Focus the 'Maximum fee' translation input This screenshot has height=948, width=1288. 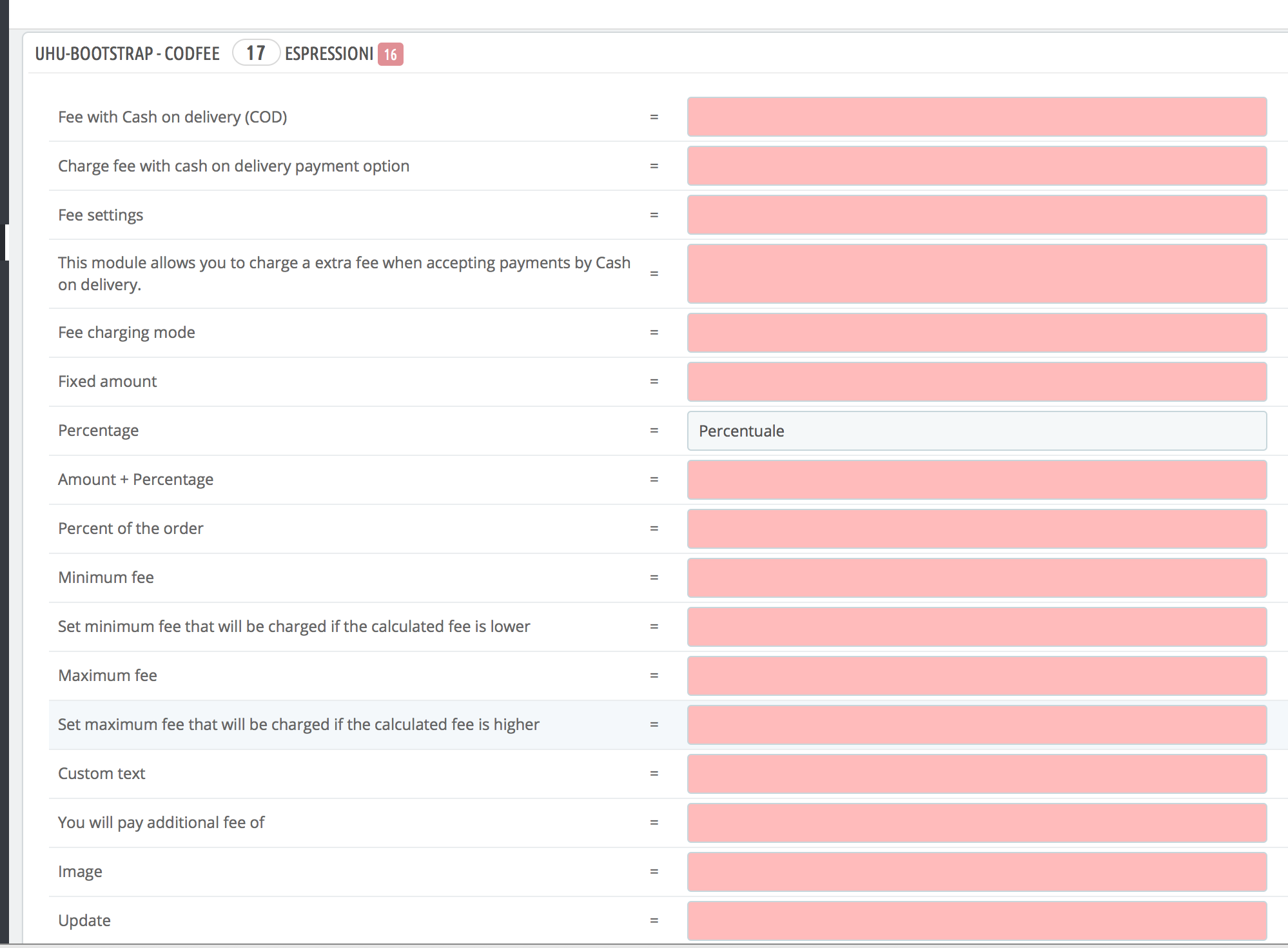coord(976,676)
